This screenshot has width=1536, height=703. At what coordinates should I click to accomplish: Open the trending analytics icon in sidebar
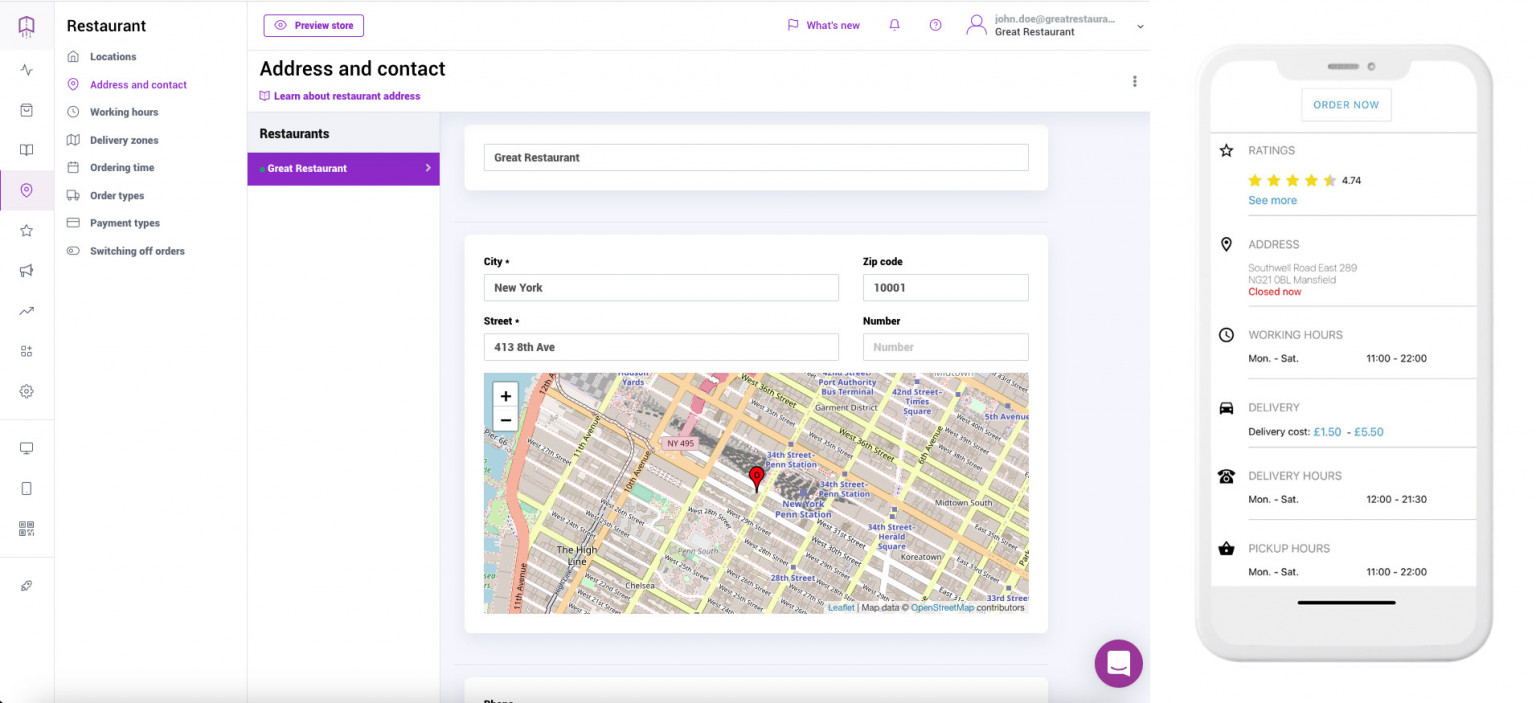click(x=27, y=310)
